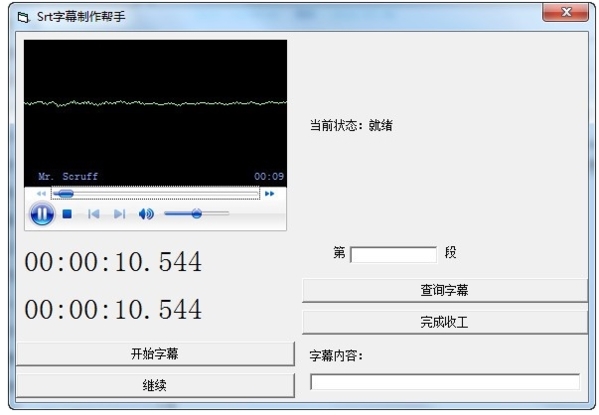Click the rewind double-arrow icon
This screenshot has width=599, height=415.
(x=41, y=194)
